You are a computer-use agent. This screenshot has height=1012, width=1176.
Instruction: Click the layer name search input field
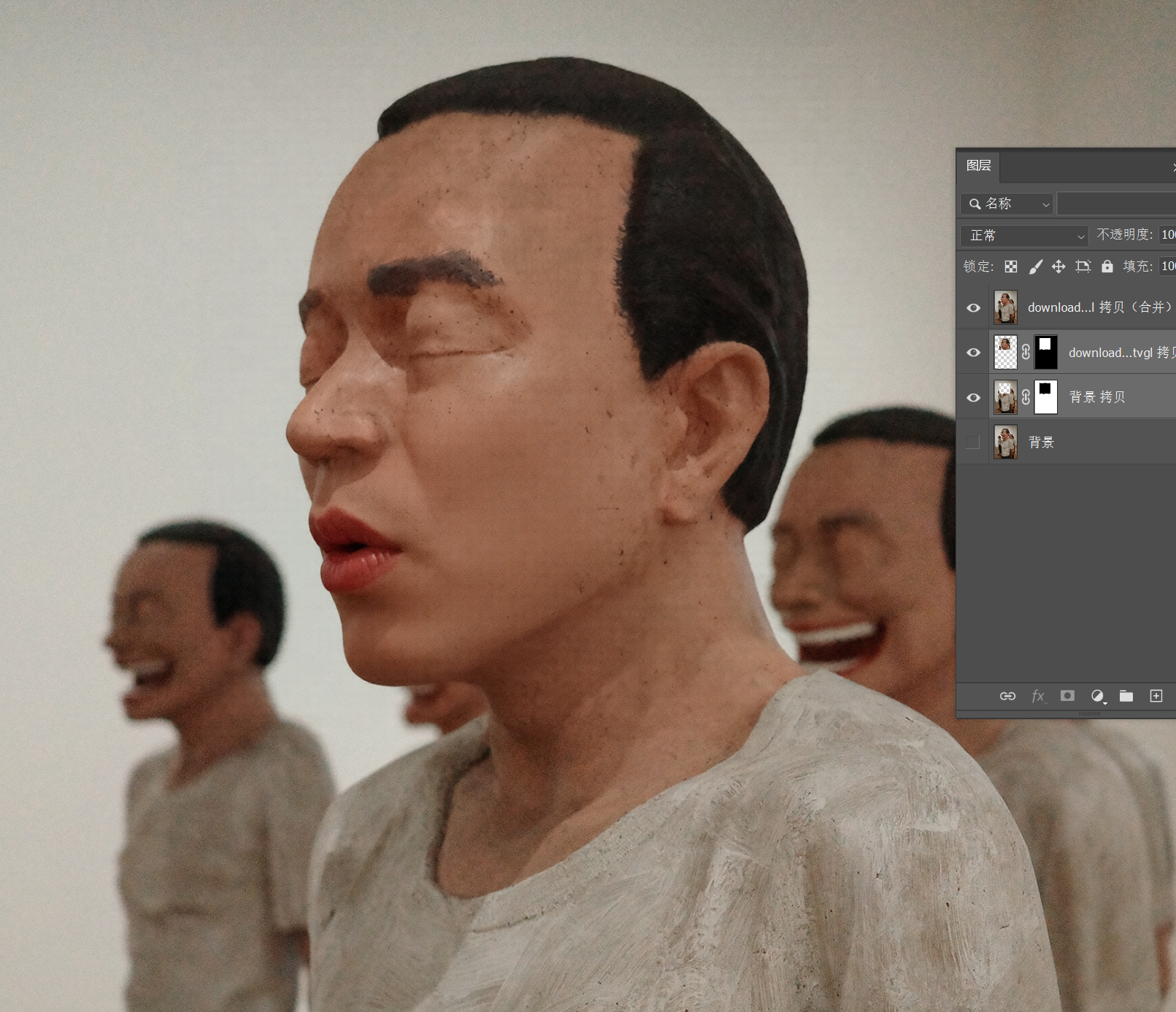tap(1115, 204)
